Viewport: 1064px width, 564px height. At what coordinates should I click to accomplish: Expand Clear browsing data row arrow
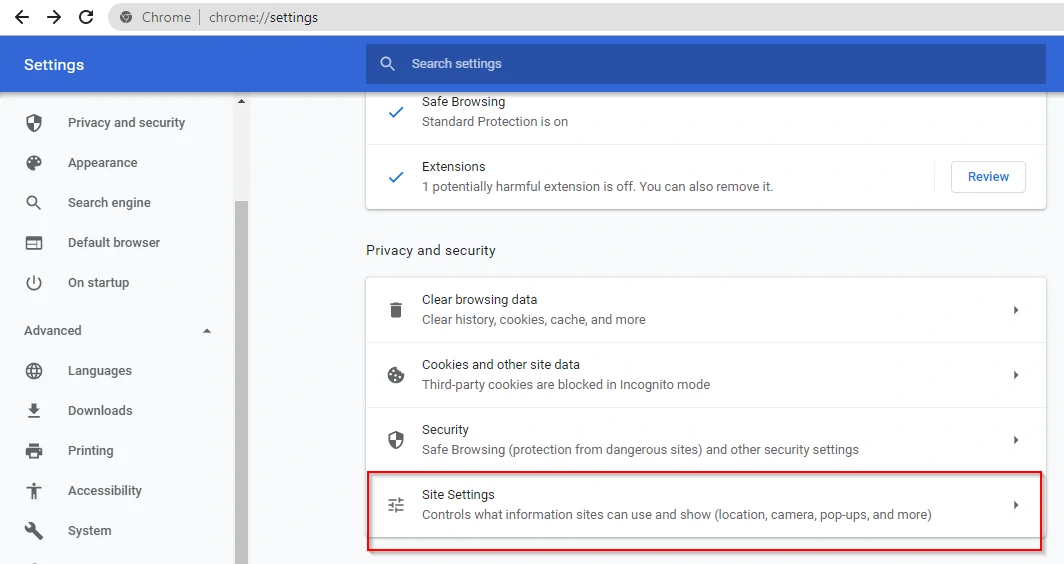click(x=1016, y=310)
